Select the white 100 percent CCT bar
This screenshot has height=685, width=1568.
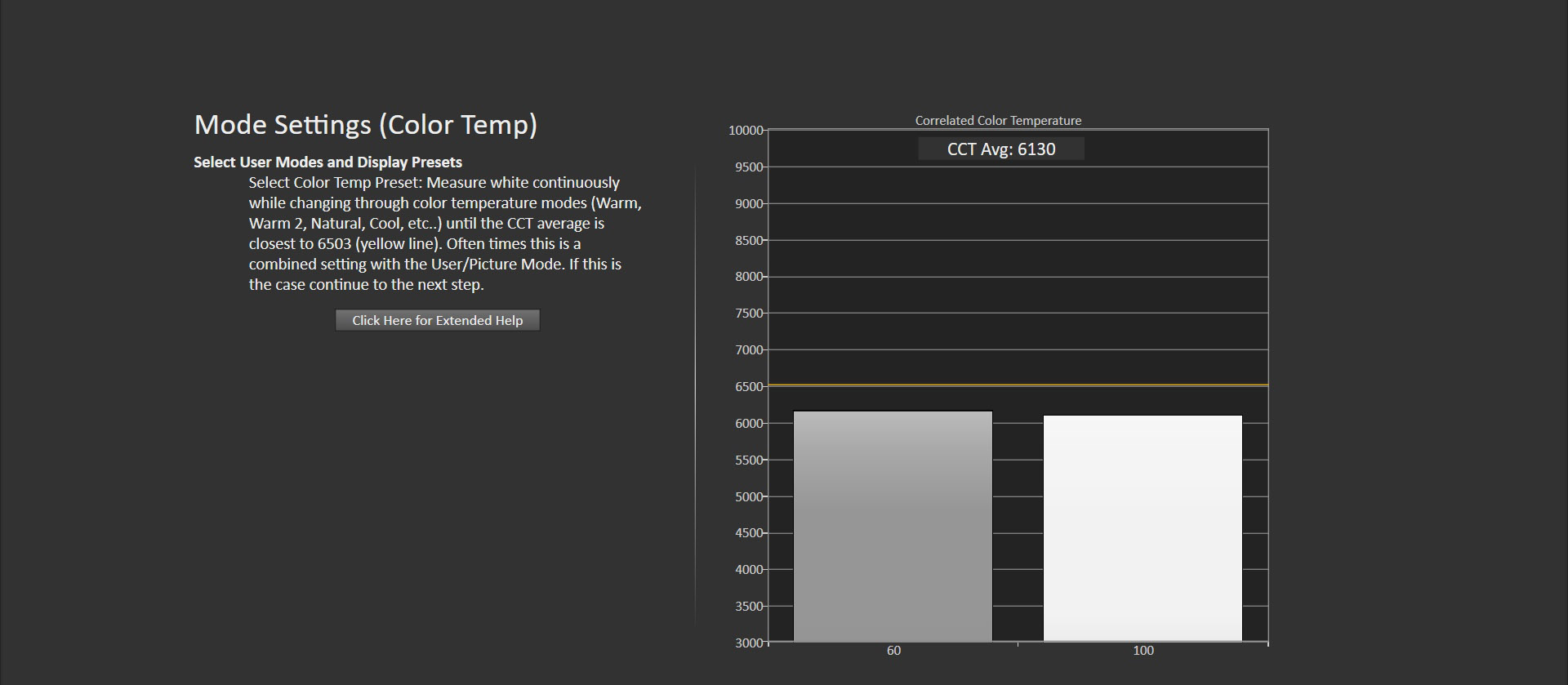[1143, 529]
